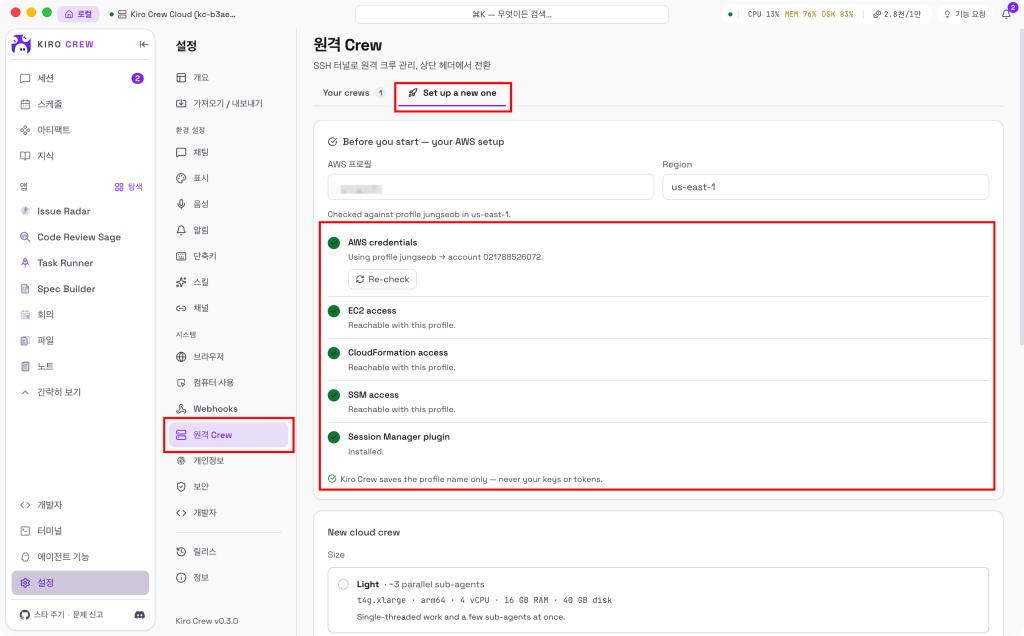
Task: Open the 문제 신고 report issue link
Action: pos(88,614)
